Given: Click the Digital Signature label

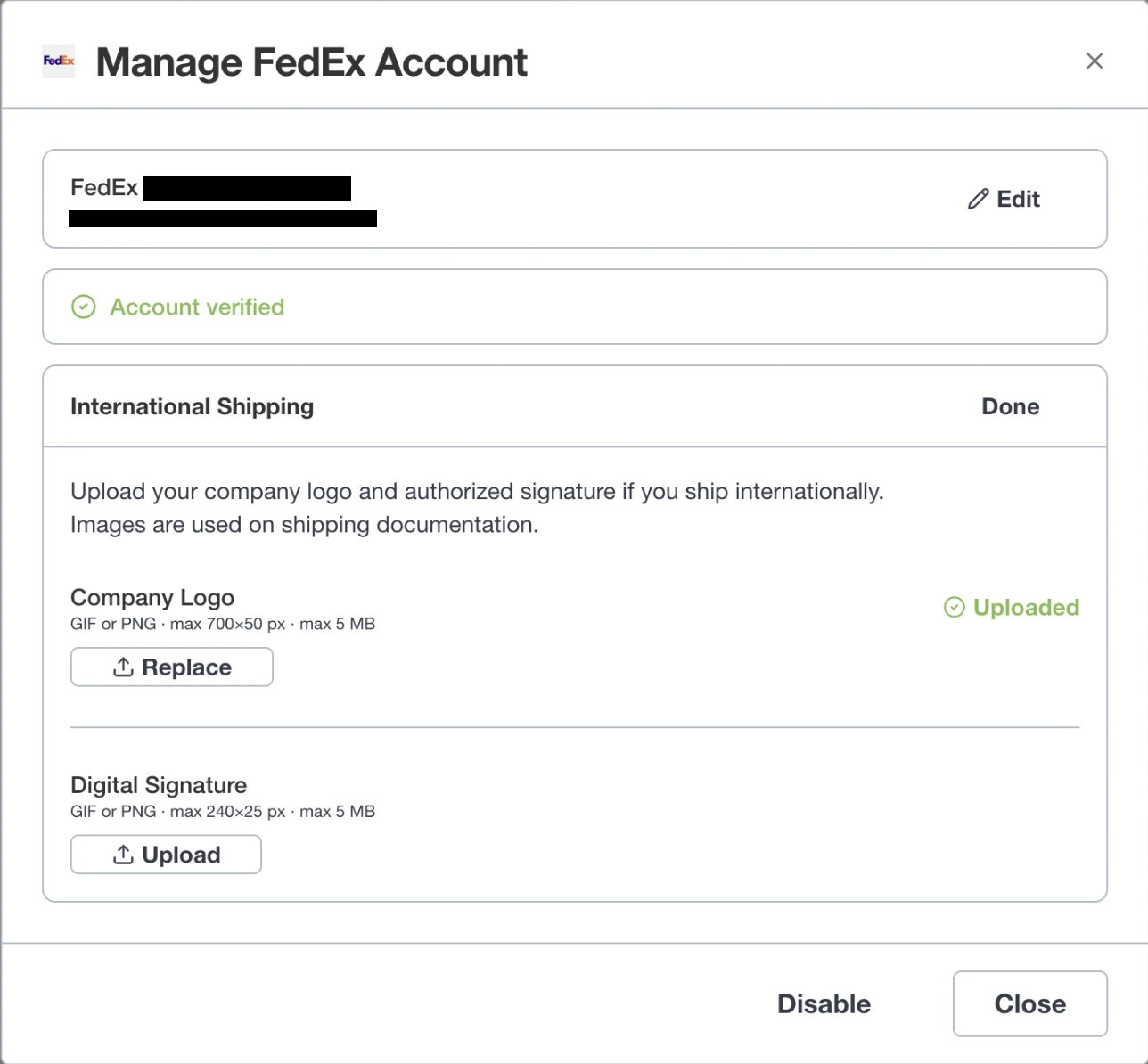Looking at the screenshot, I should [159, 785].
